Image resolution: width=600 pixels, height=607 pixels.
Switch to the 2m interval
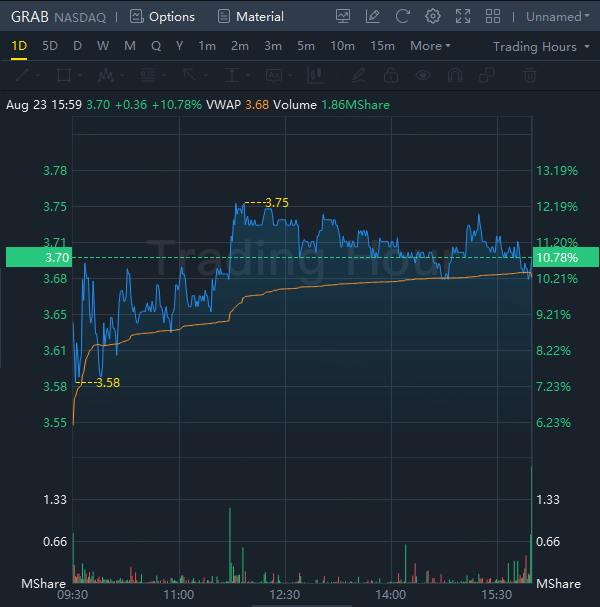[x=240, y=46]
